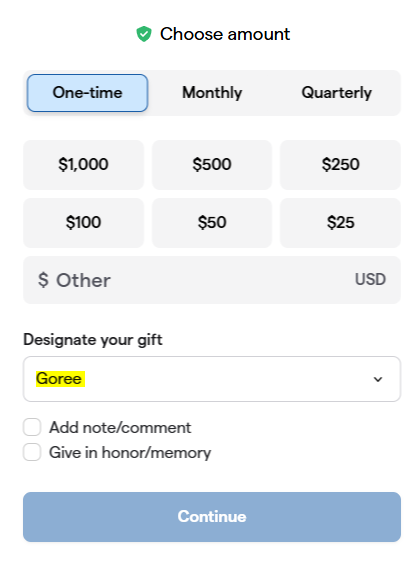420x567 pixels.
Task: Click the dollar sign in Other field
Action: [x=43, y=280]
